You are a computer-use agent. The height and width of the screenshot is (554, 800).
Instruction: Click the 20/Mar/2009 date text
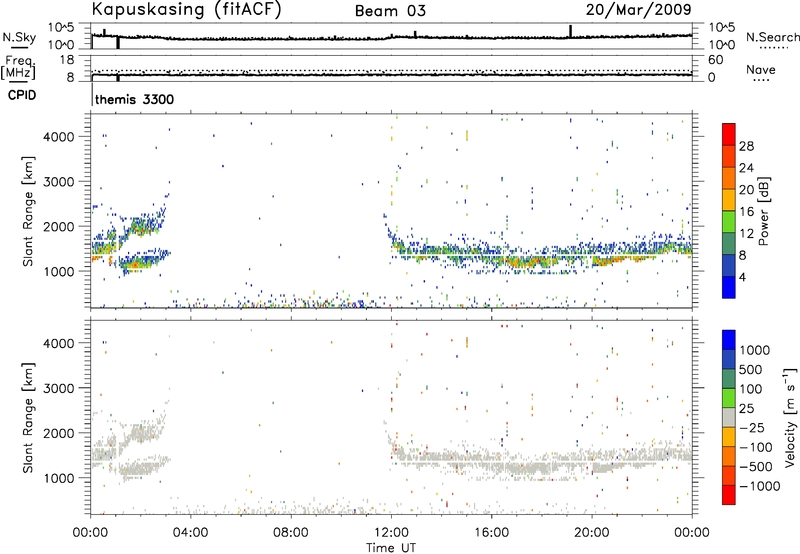pyautogui.click(x=638, y=9)
